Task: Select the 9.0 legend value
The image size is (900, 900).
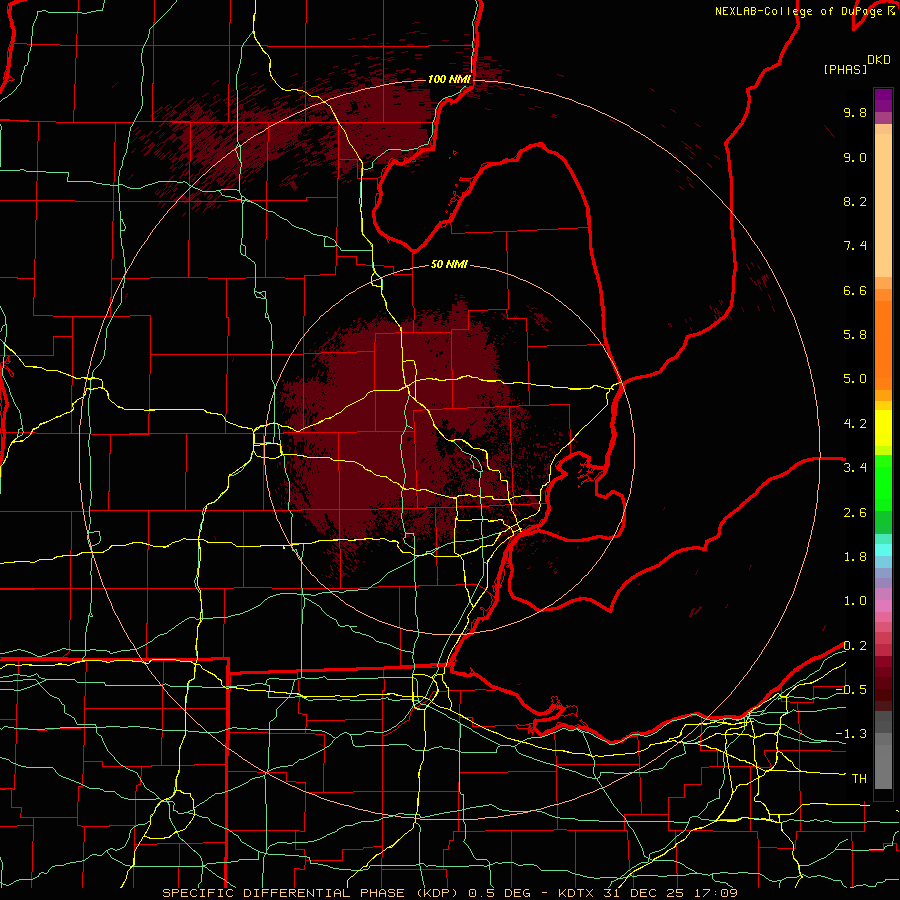Action: click(x=855, y=157)
